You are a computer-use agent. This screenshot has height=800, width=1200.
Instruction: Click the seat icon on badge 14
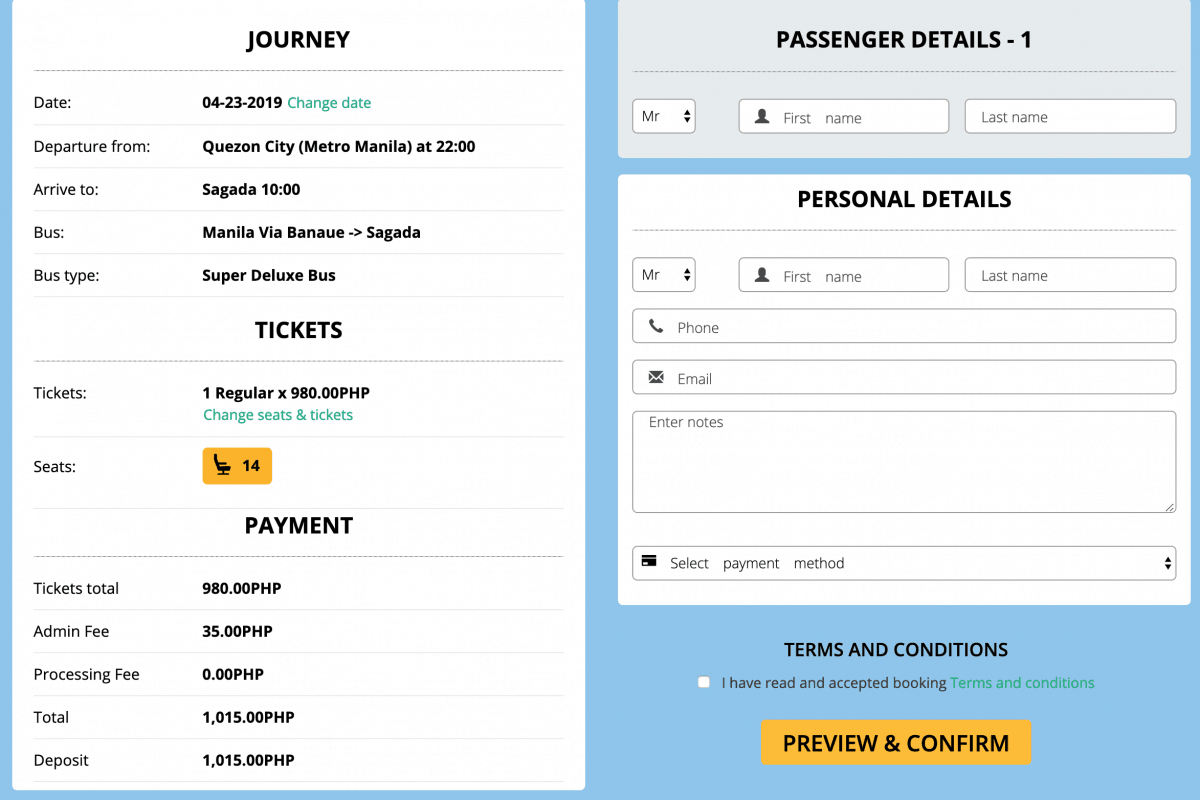click(x=223, y=466)
